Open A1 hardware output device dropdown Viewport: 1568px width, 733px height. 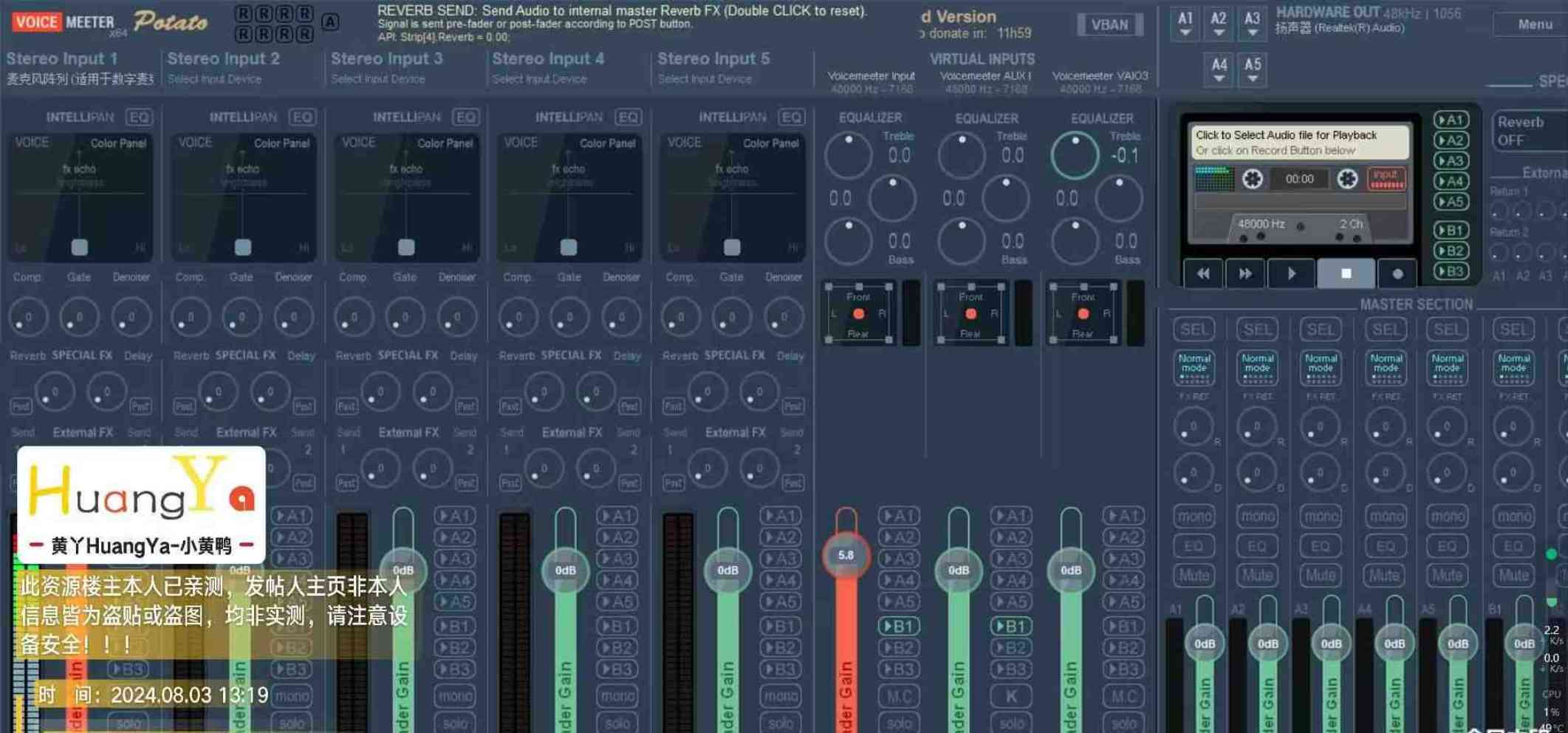pyautogui.click(x=1185, y=23)
